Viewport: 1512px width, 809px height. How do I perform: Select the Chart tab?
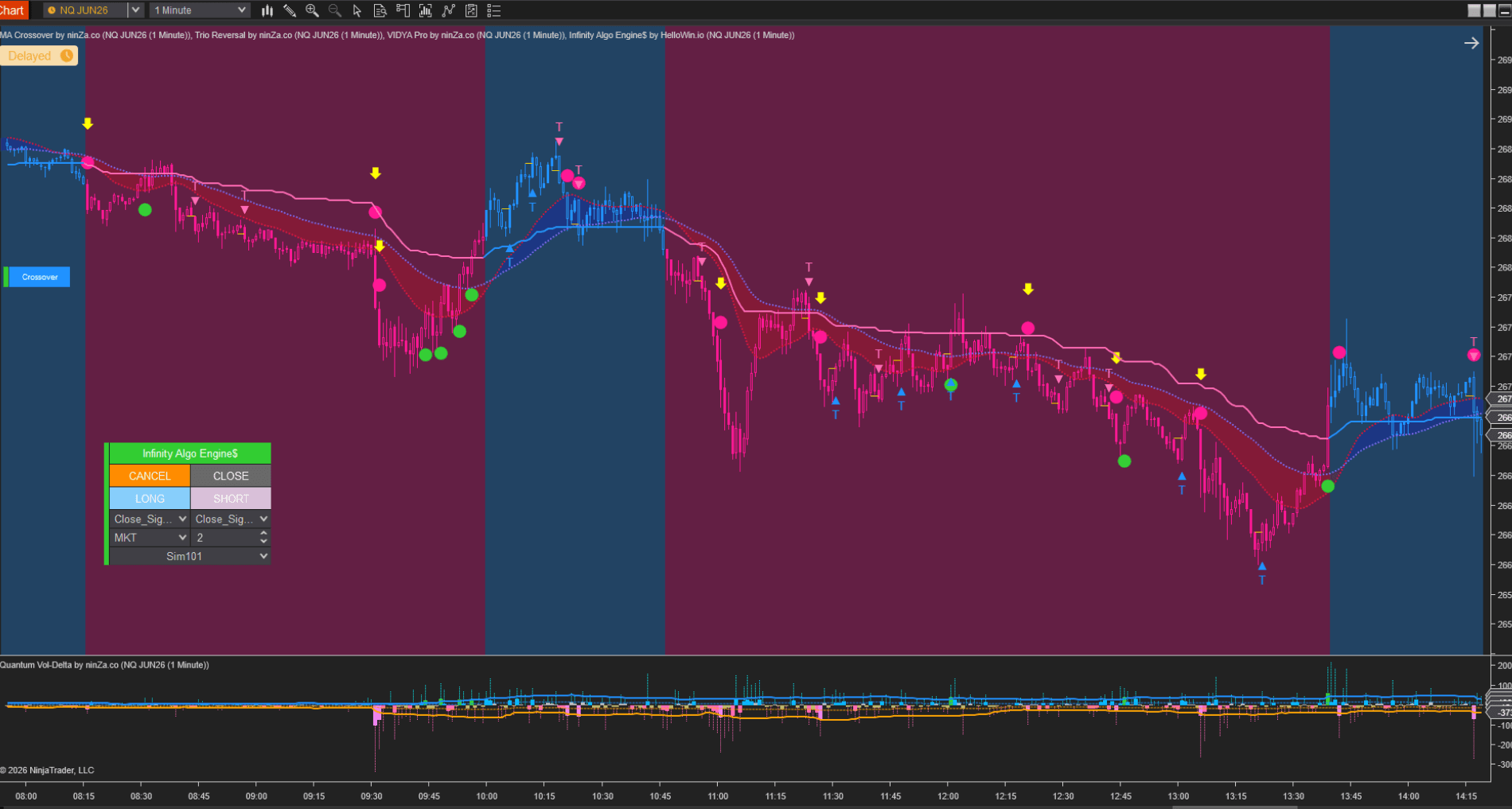click(14, 10)
